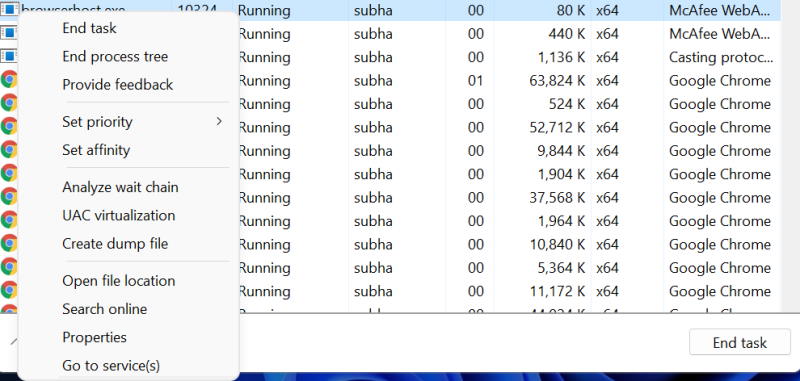The width and height of the screenshot is (800, 381).
Task: Open file location from context menu
Action: (118, 281)
